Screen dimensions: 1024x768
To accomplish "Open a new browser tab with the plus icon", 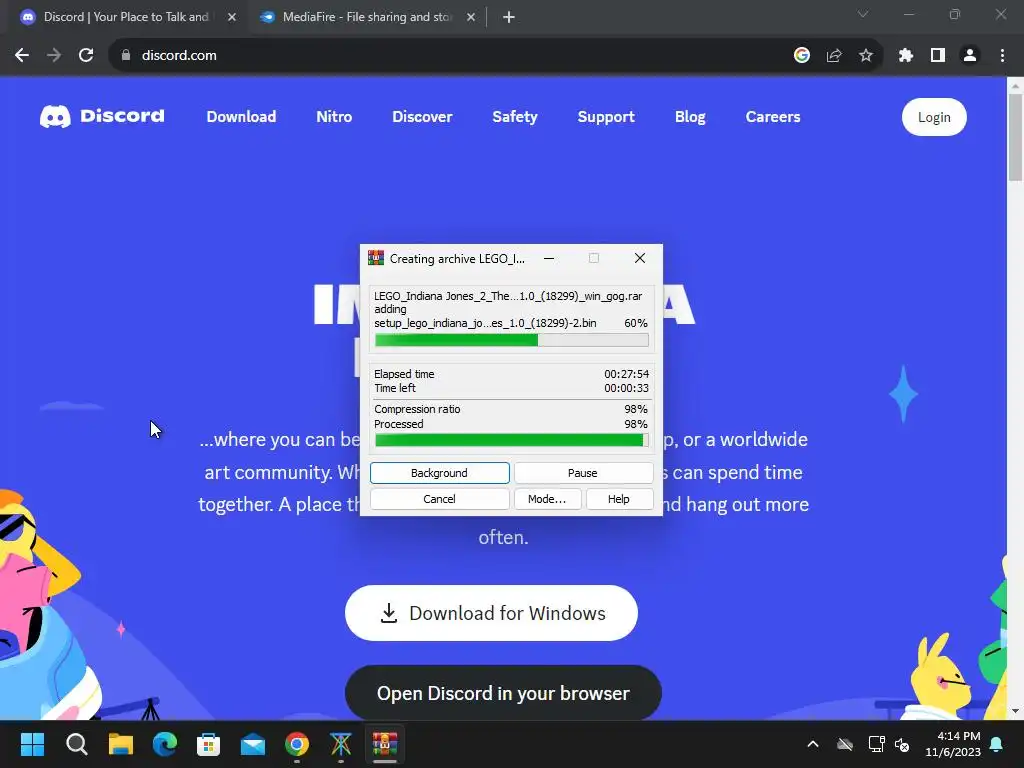I will 509,17.
